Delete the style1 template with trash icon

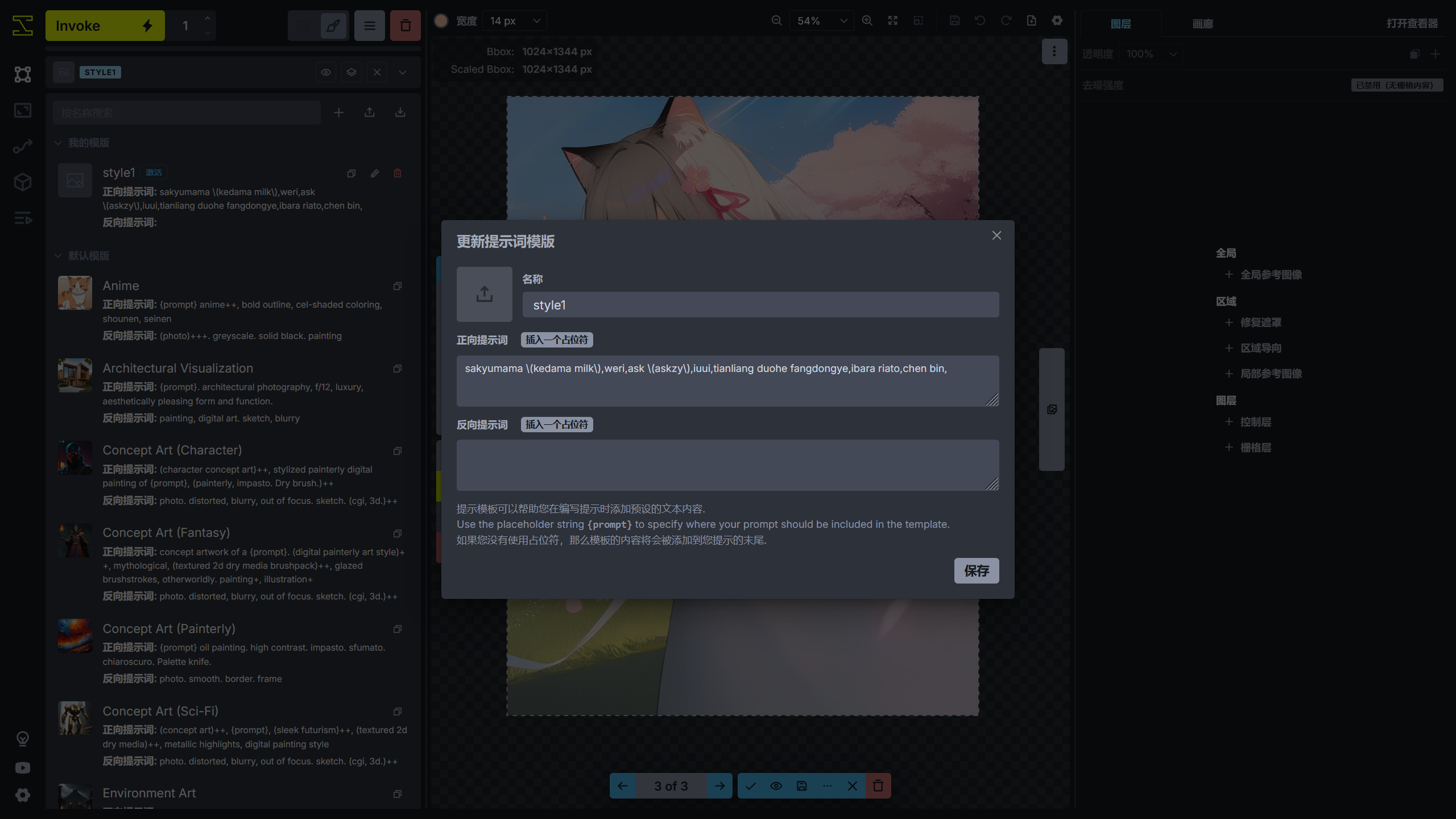tap(398, 173)
